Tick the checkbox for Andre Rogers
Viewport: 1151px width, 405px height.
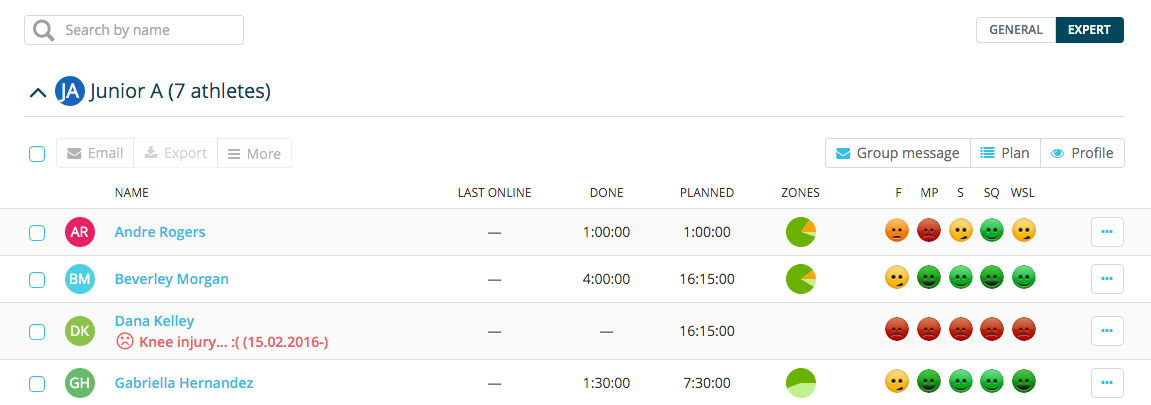37,233
